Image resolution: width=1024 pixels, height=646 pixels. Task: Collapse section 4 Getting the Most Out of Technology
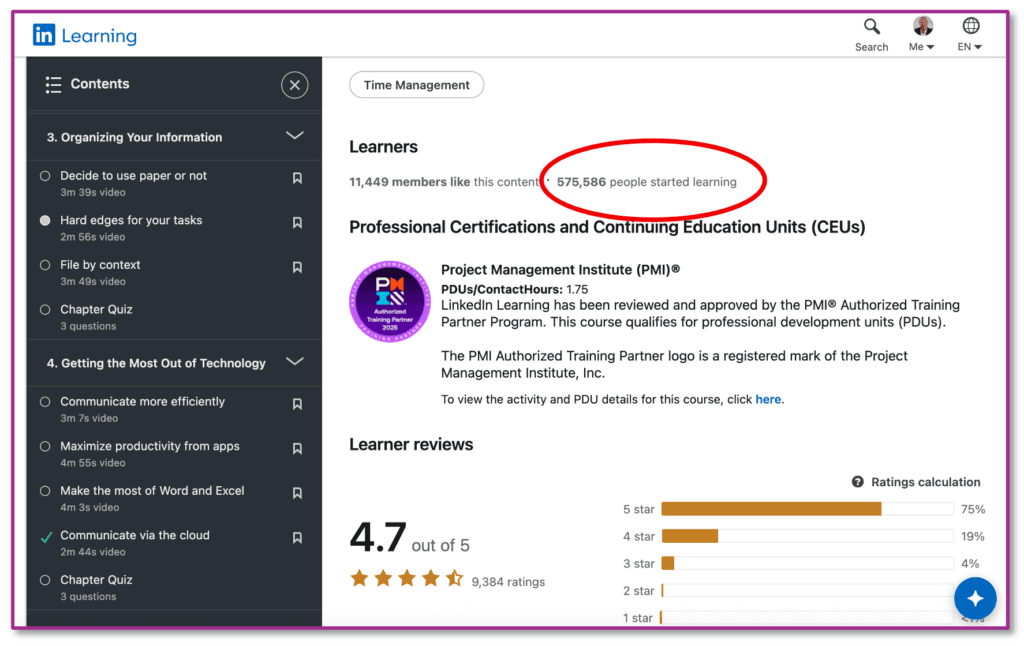click(x=295, y=362)
